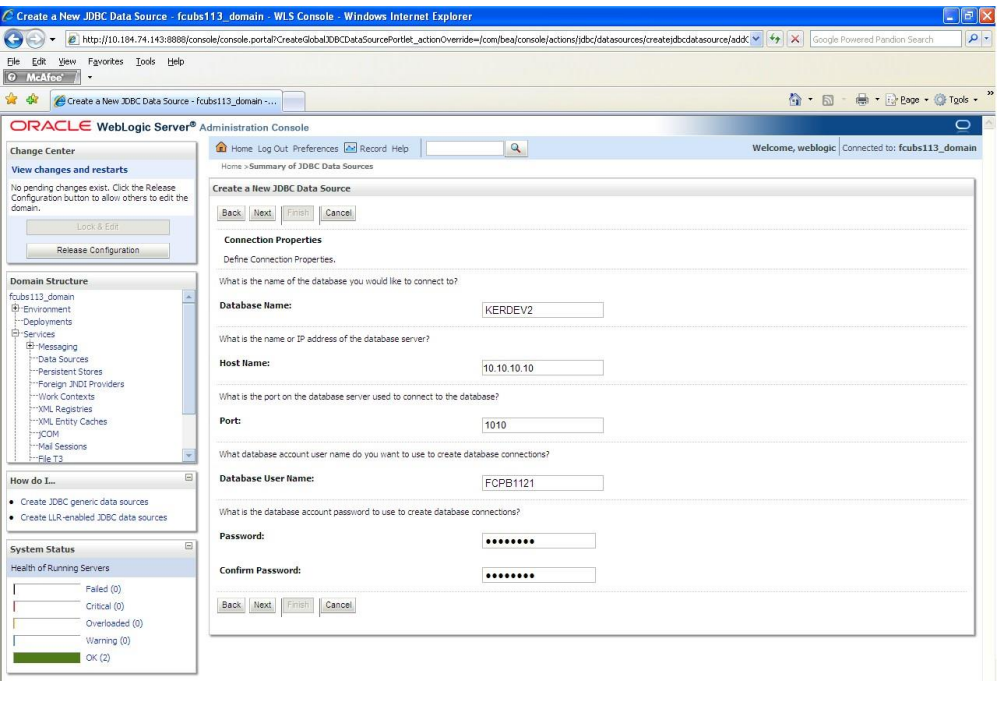This screenshot has height=712, width=1002.
Task: Open the IE Tools gear menu
Action: 956,100
